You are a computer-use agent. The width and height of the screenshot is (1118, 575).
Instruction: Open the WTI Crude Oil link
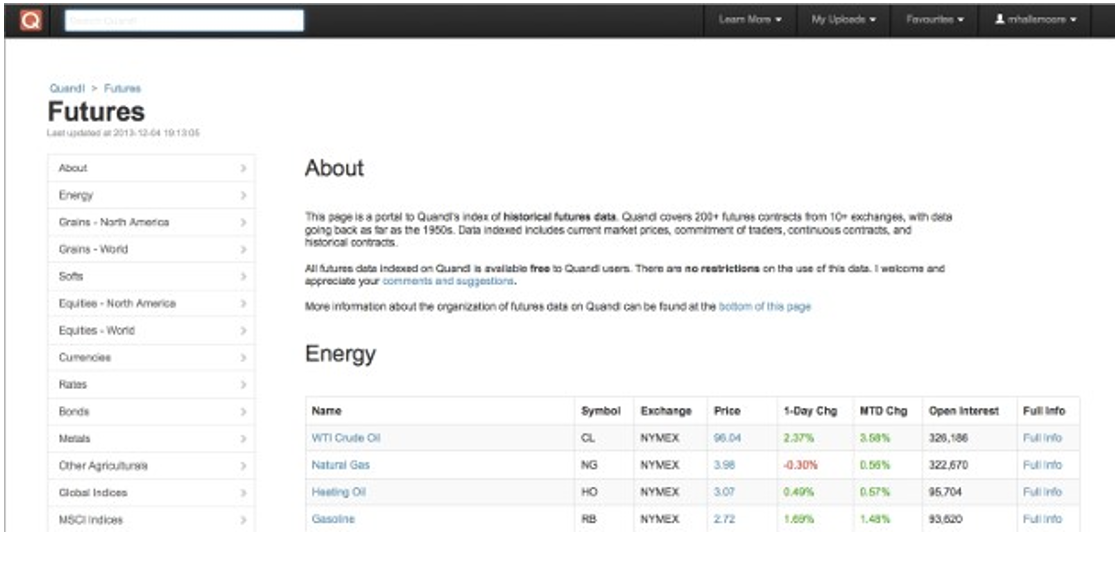[x=346, y=438]
